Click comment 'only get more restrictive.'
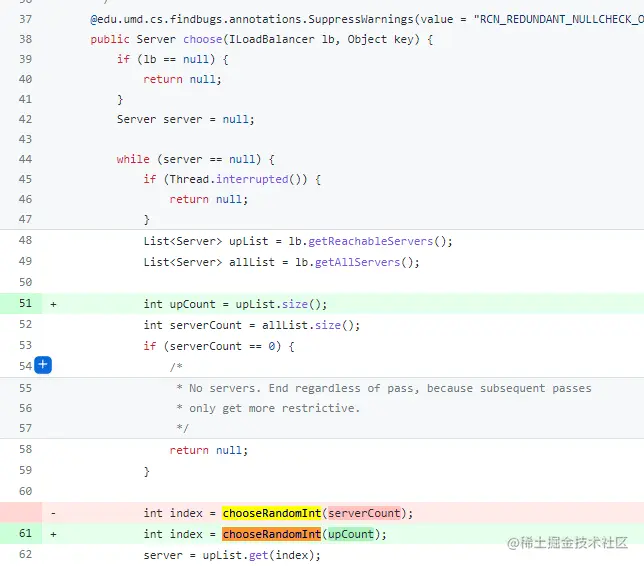This screenshot has height=566, width=644. click(274, 408)
